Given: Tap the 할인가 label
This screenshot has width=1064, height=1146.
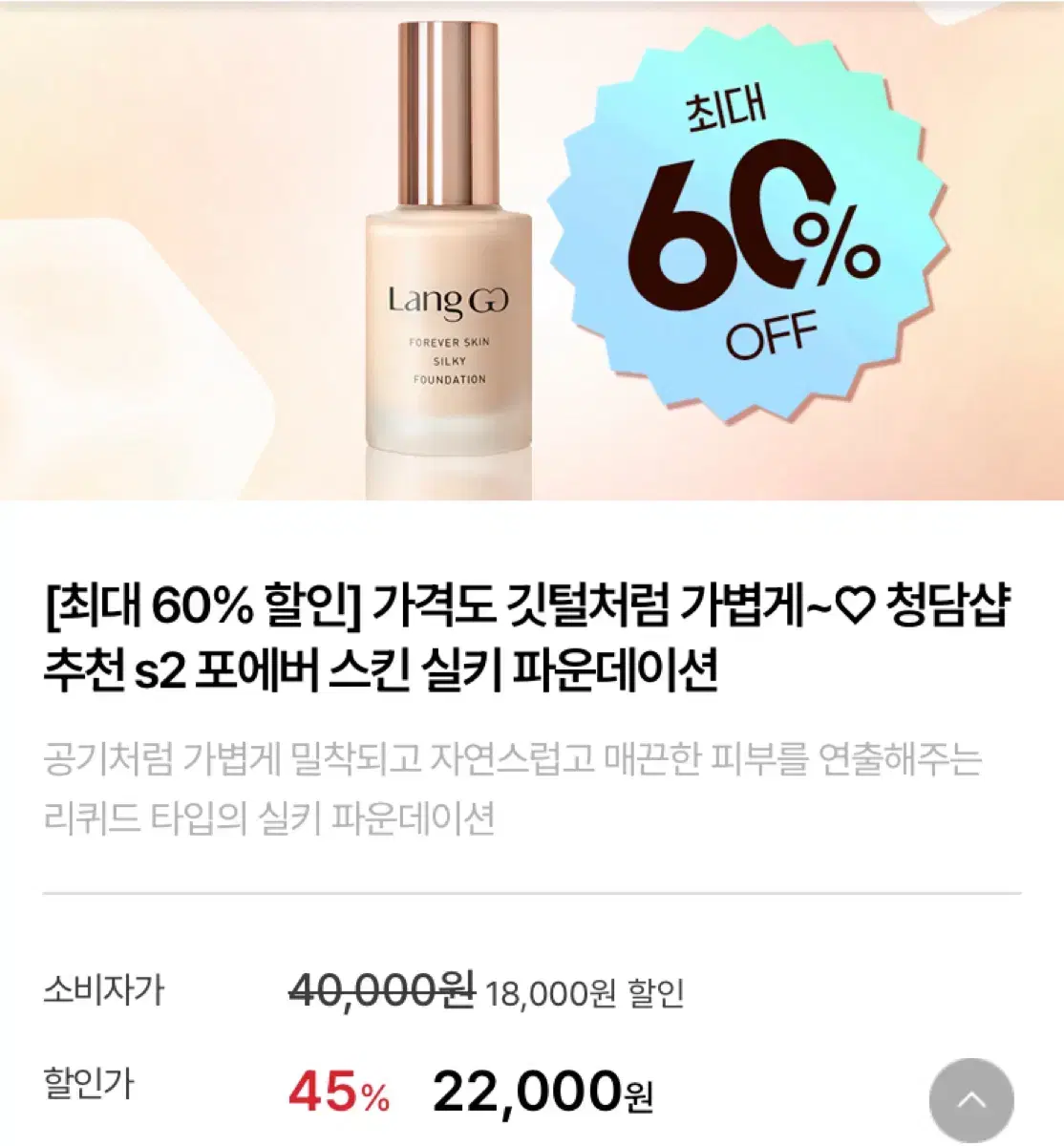Looking at the screenshot, I should coord(88,1084).
